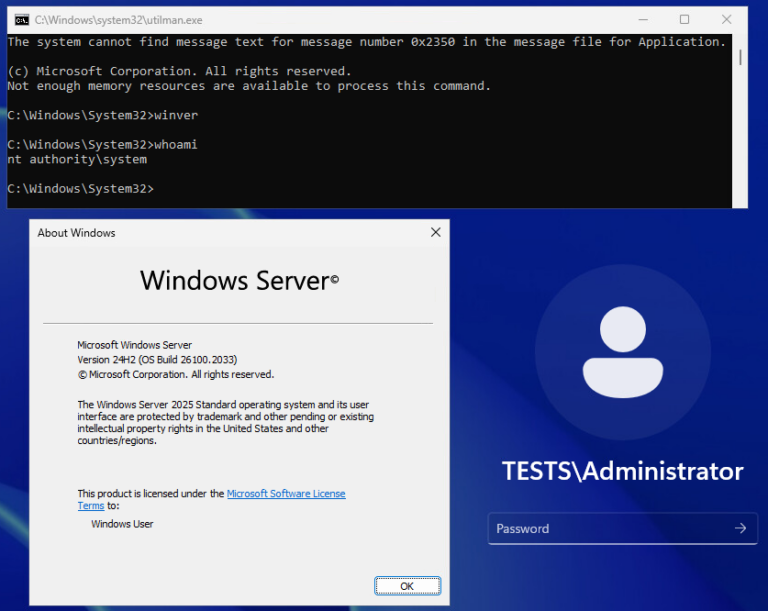Select the TESTS\Administrator account name

[622, 471]
